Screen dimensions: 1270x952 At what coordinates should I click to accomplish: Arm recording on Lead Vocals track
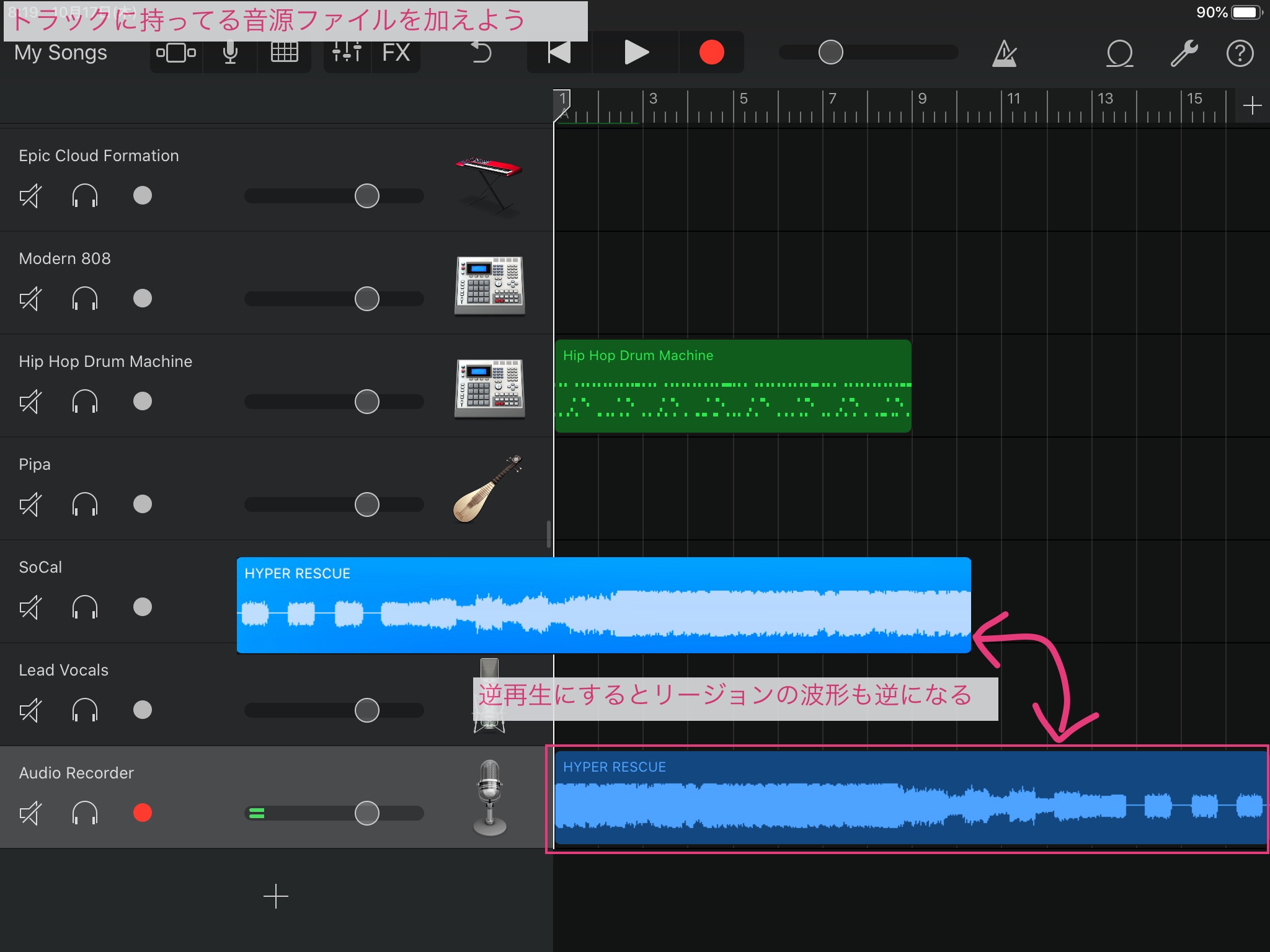pyautogui.click(x=143, y=710)
